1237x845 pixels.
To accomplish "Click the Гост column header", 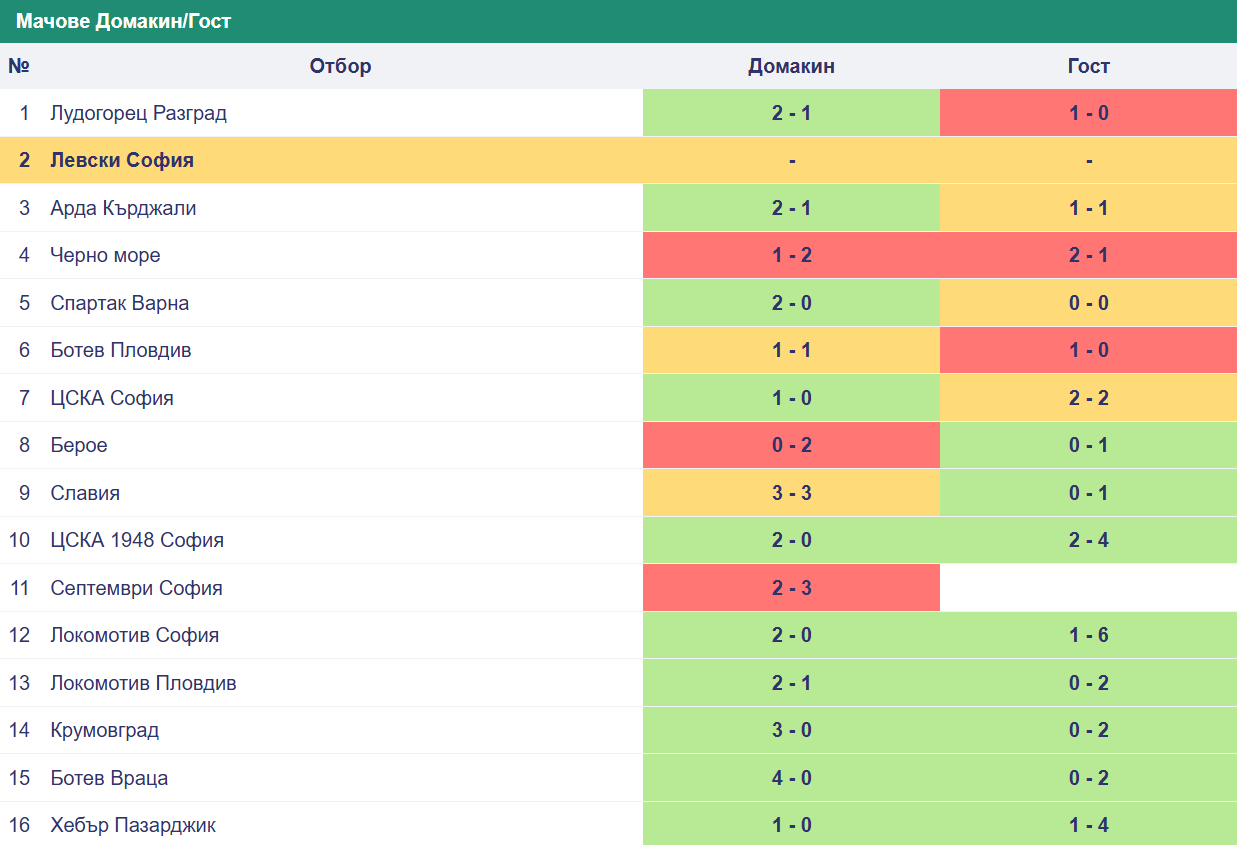I will 1088,66.
